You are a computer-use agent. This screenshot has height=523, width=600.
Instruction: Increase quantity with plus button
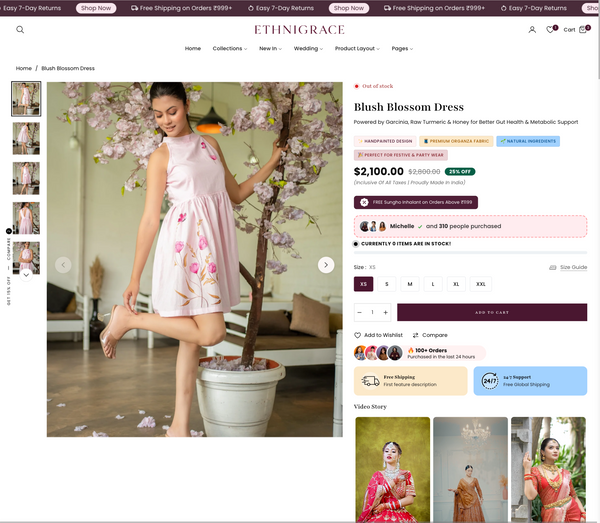[385, 312]
